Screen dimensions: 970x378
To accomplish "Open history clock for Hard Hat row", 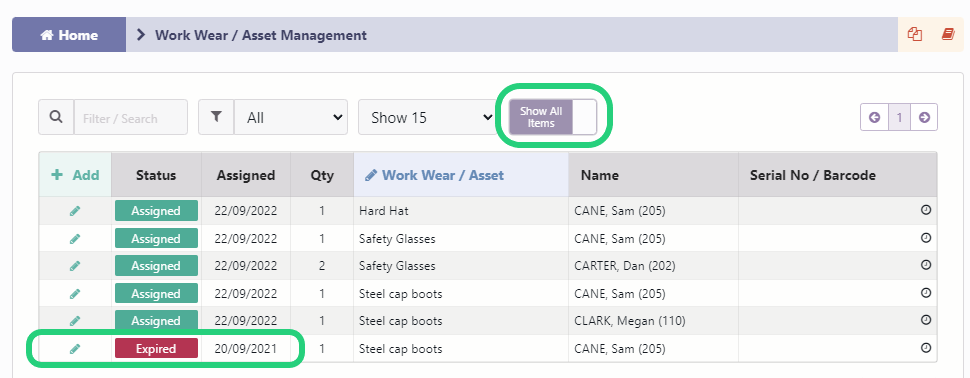I will pos(926,210).
